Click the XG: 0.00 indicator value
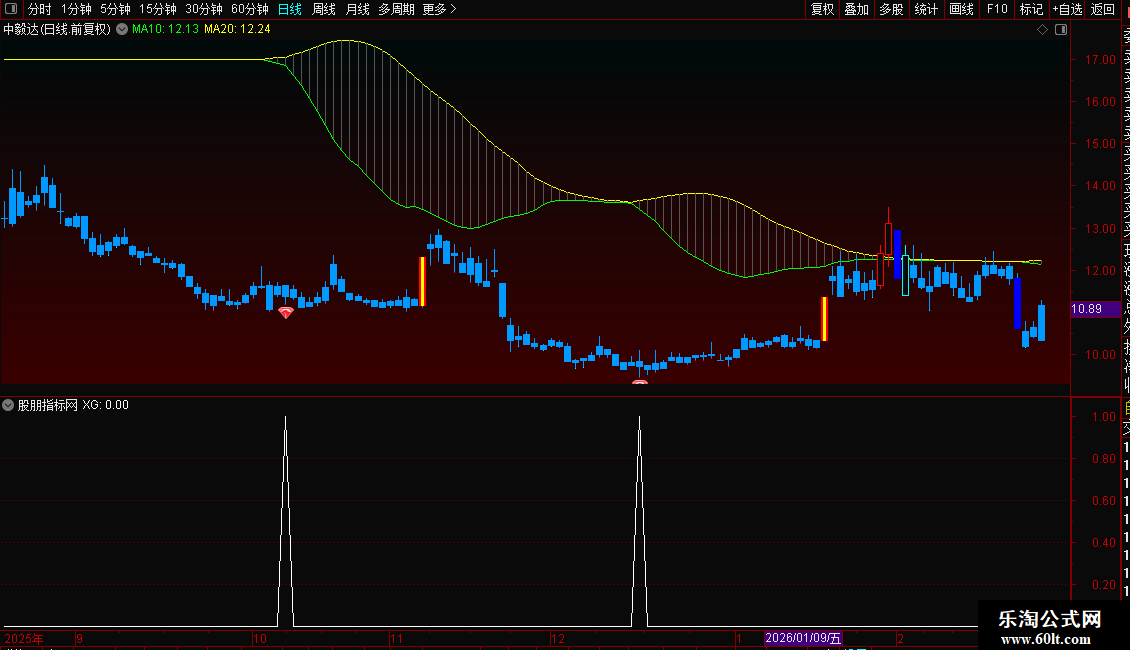The height and width of the screenshot is (650, 1130). (105, 405)
